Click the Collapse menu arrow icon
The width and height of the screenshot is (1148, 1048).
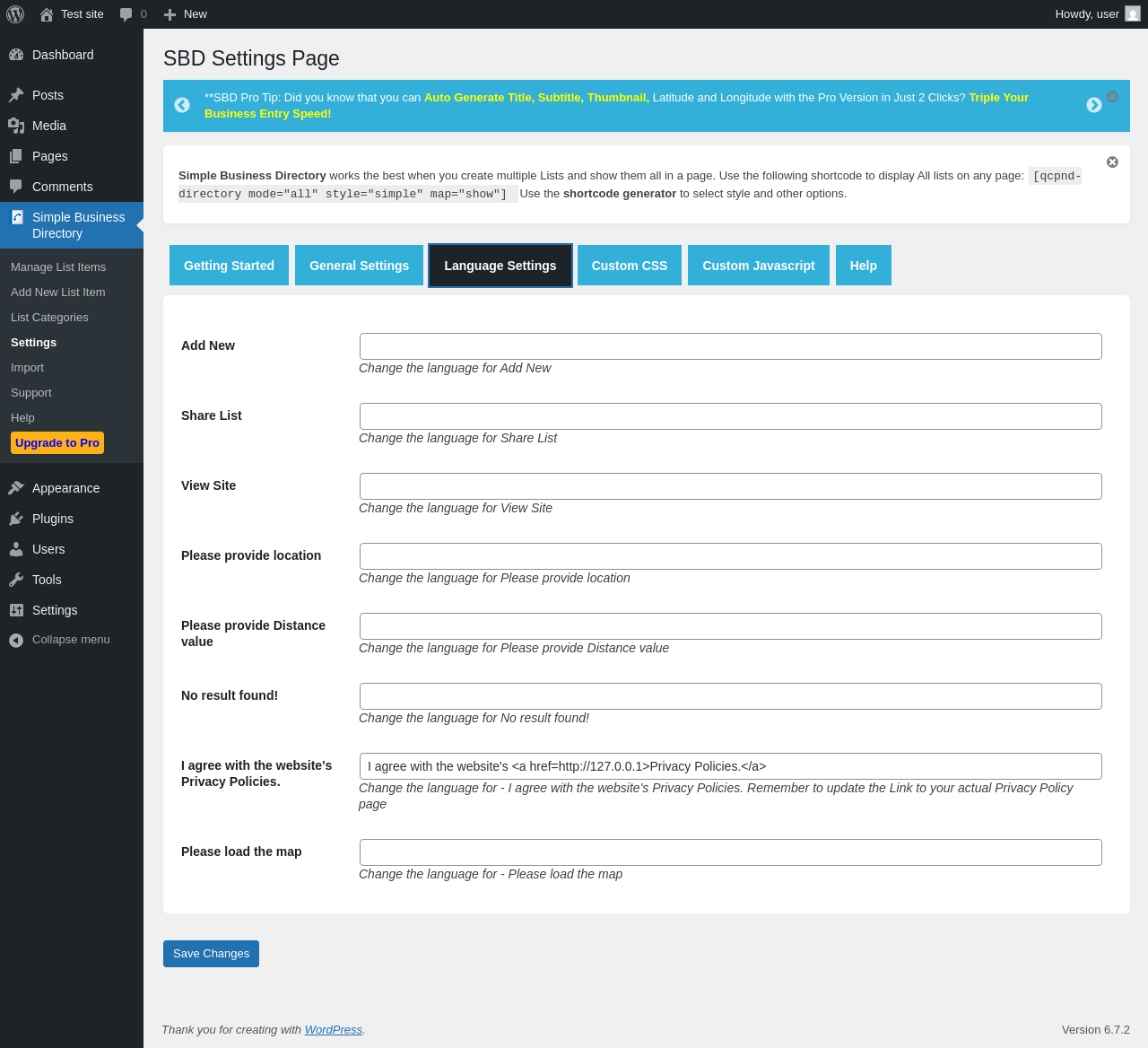click(x=16, y=640)
